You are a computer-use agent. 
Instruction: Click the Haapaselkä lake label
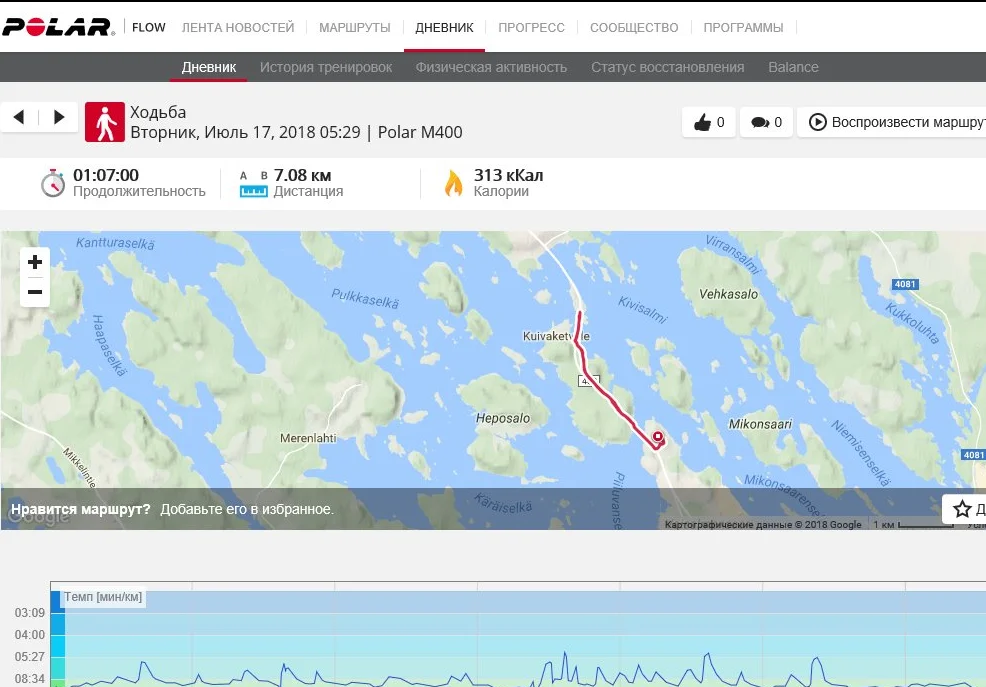point(109,346)
